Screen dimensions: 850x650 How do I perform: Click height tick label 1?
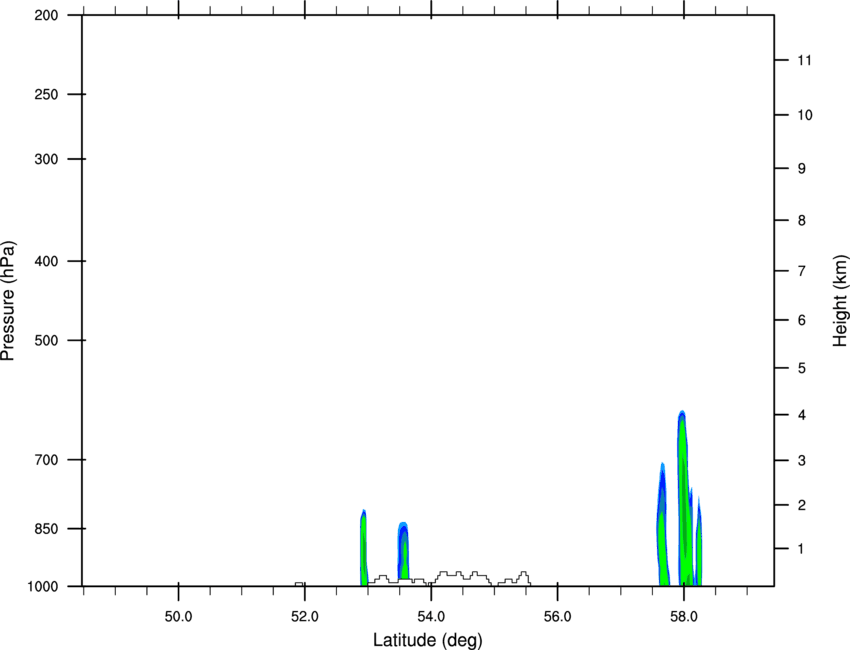coord(801,549)
